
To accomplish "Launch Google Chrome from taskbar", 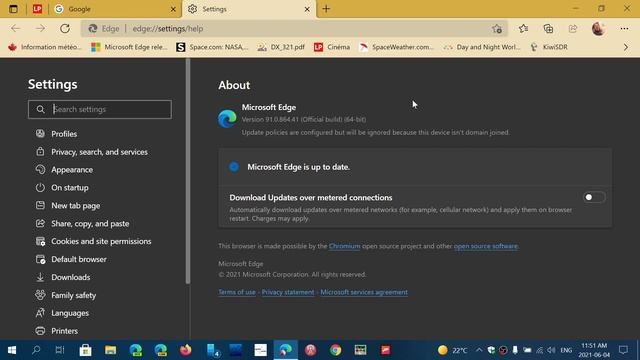I will pos(336,350).
